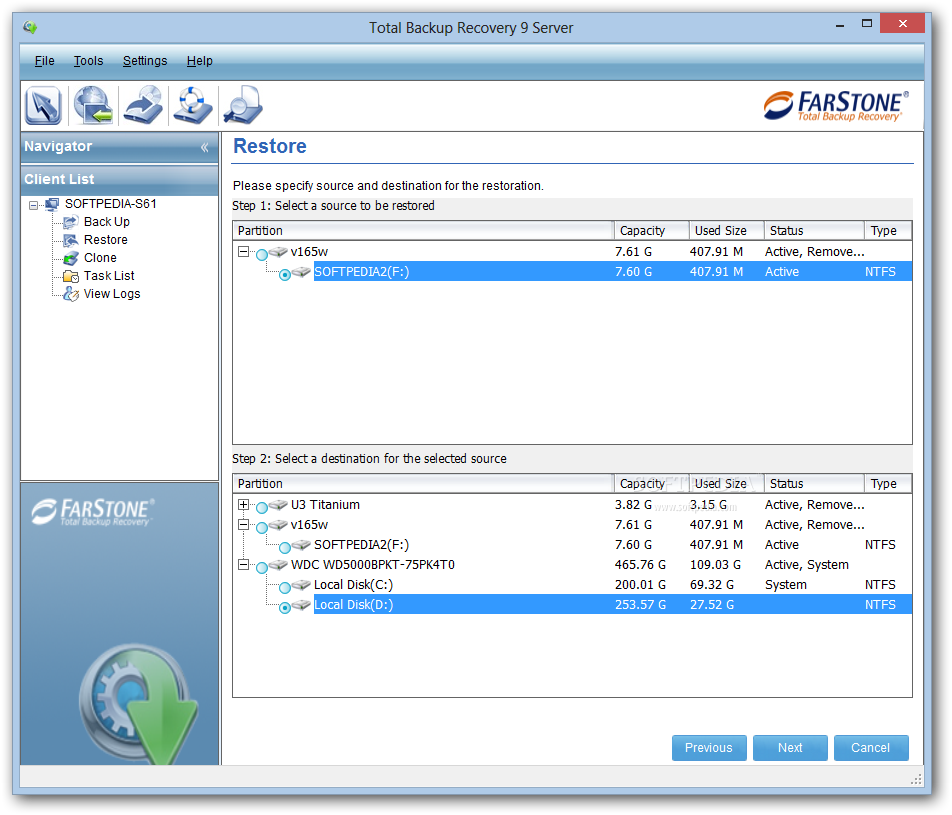Click drive icon beside Local Disk(D:)
952x815 pixels.
tap(301, 605)
